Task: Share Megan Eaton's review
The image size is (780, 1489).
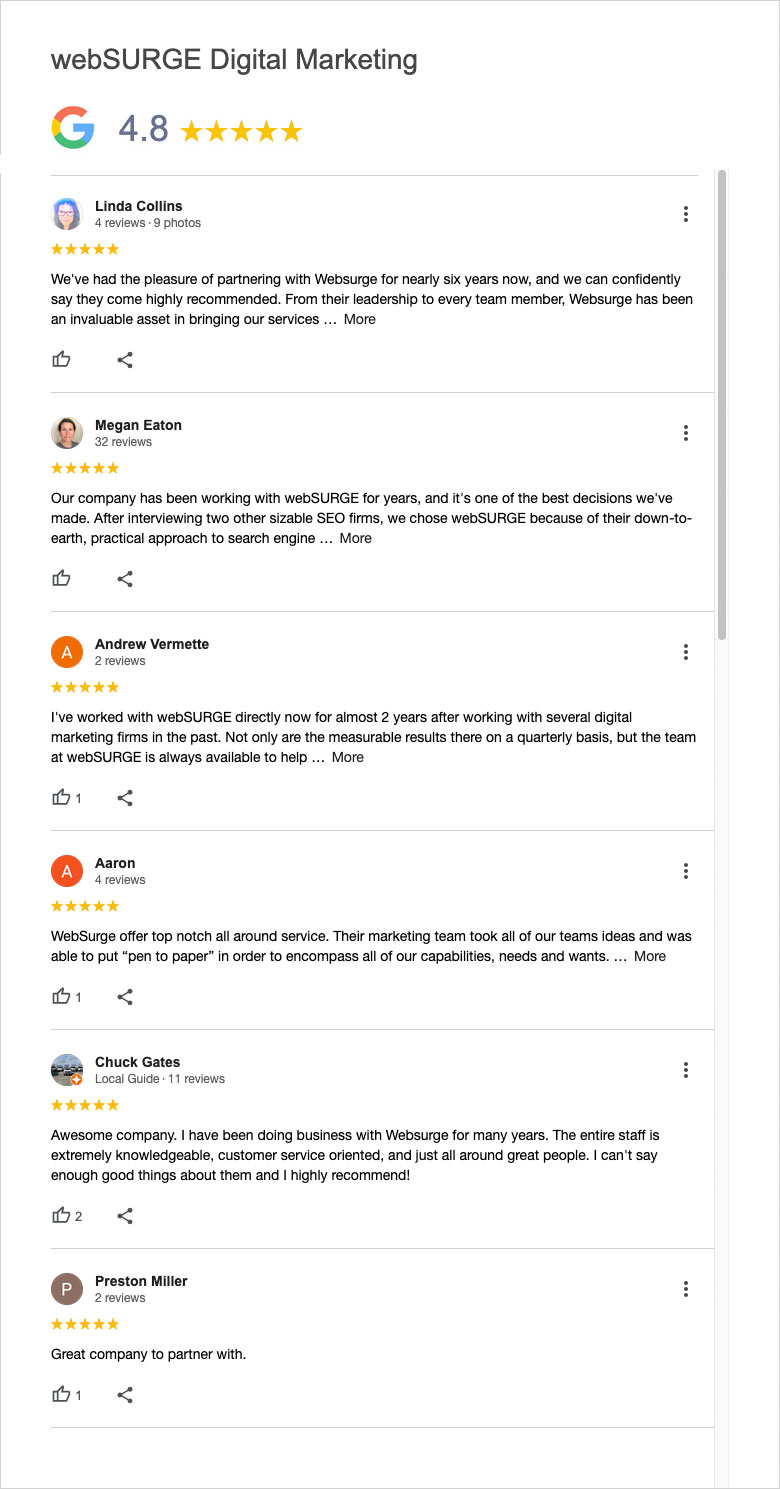Action: [x=125, y=579]
